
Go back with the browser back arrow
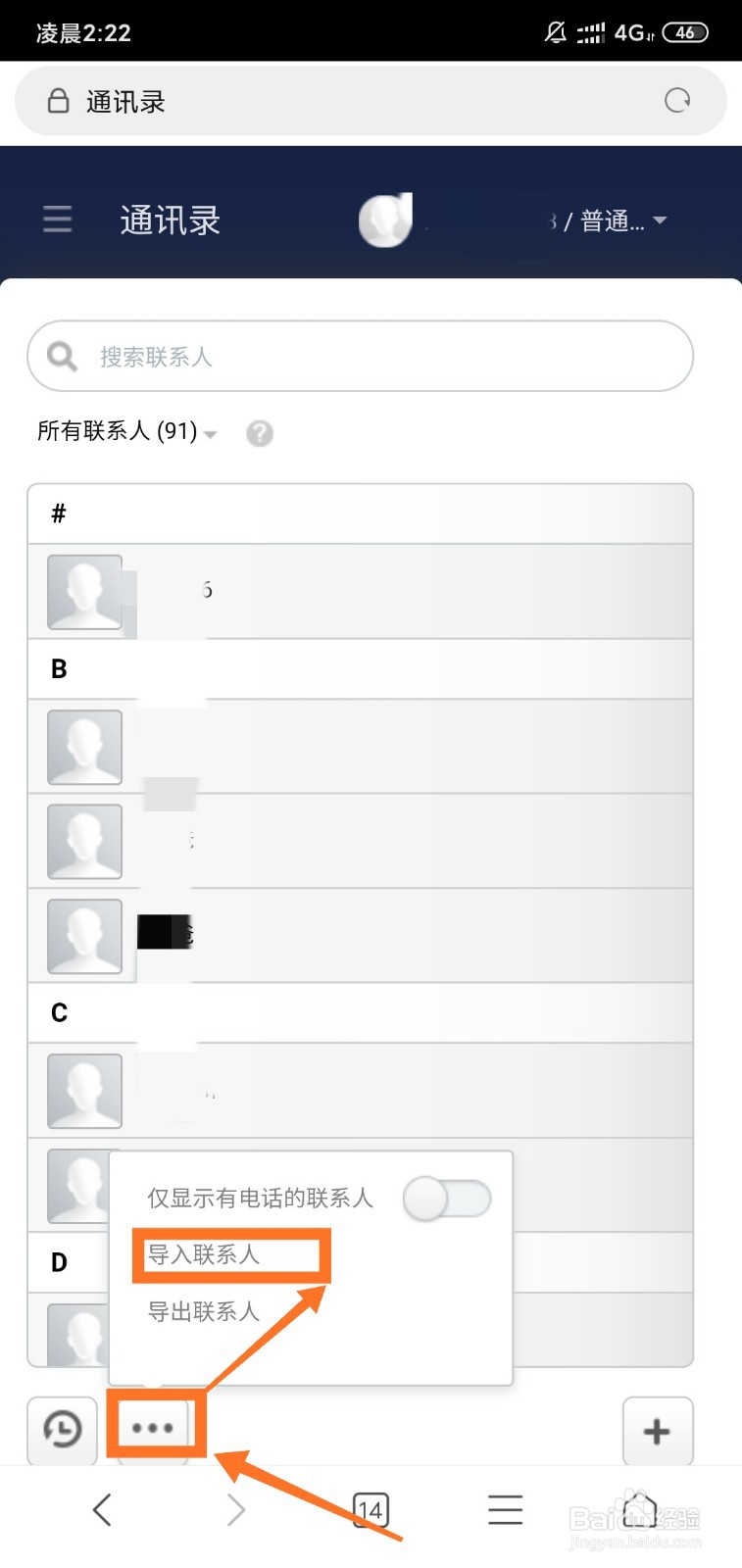pos(102,1510)
